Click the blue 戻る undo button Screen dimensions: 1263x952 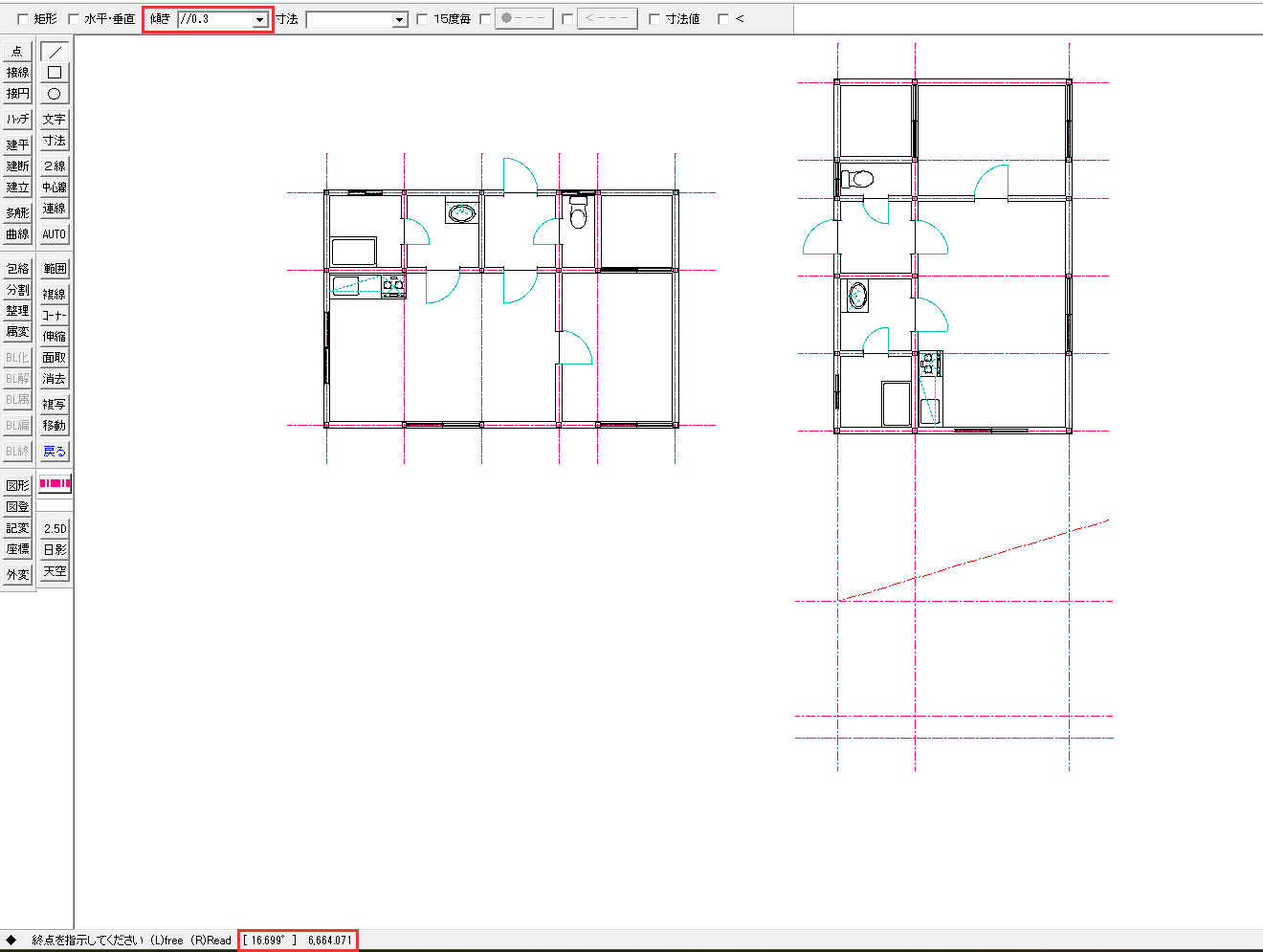[55, 452]
